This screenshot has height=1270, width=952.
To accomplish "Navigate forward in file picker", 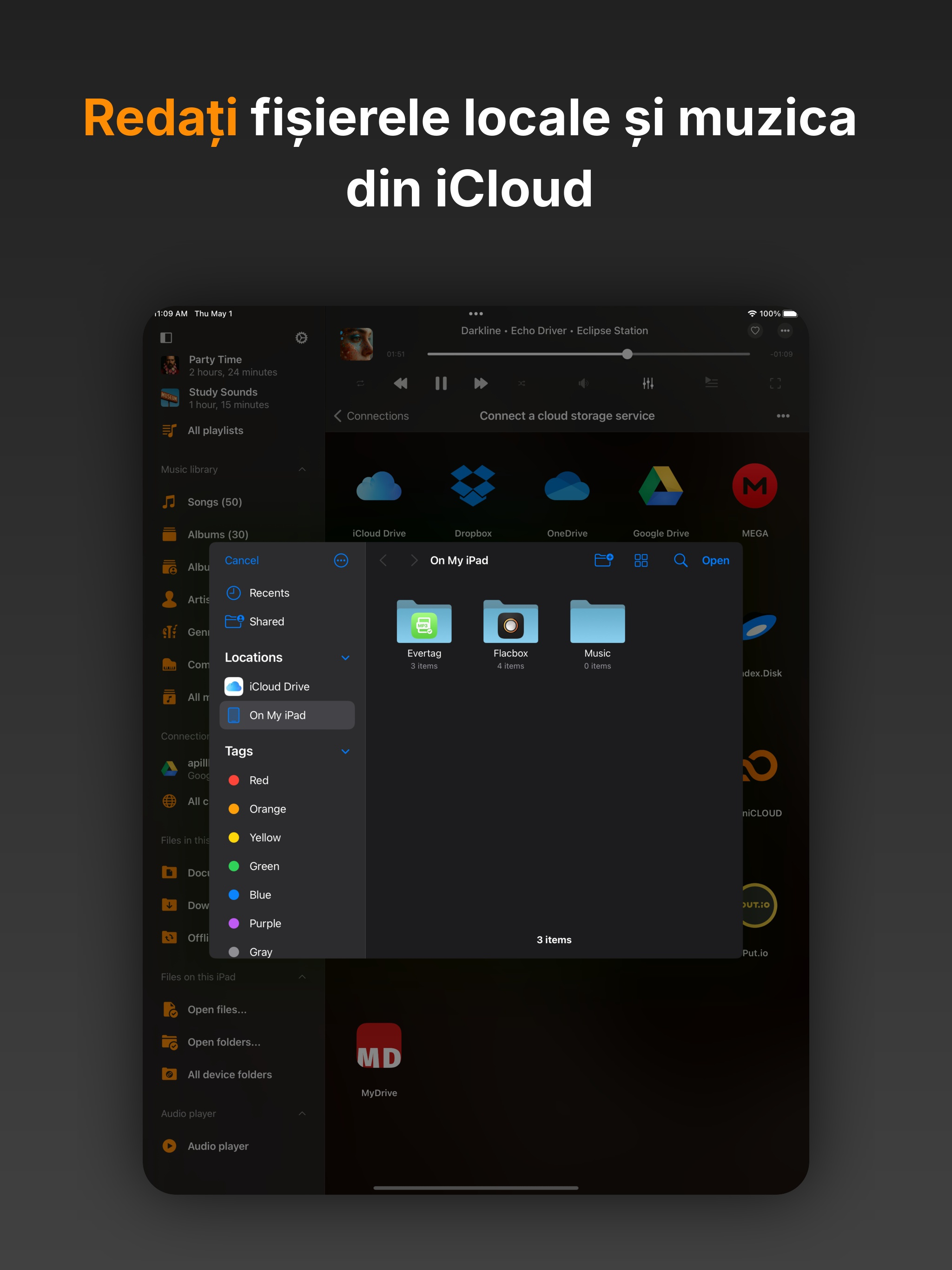I will click(414, 560).
